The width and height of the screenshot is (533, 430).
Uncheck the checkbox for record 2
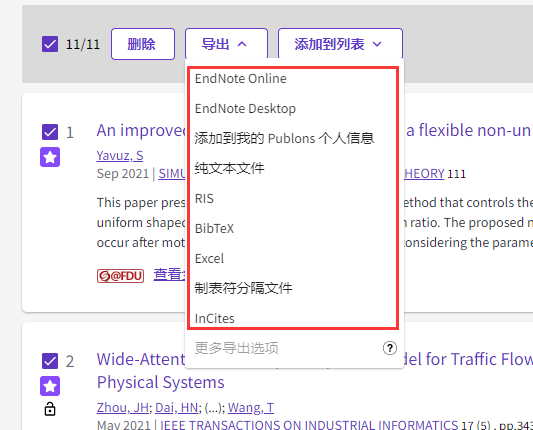50,361
